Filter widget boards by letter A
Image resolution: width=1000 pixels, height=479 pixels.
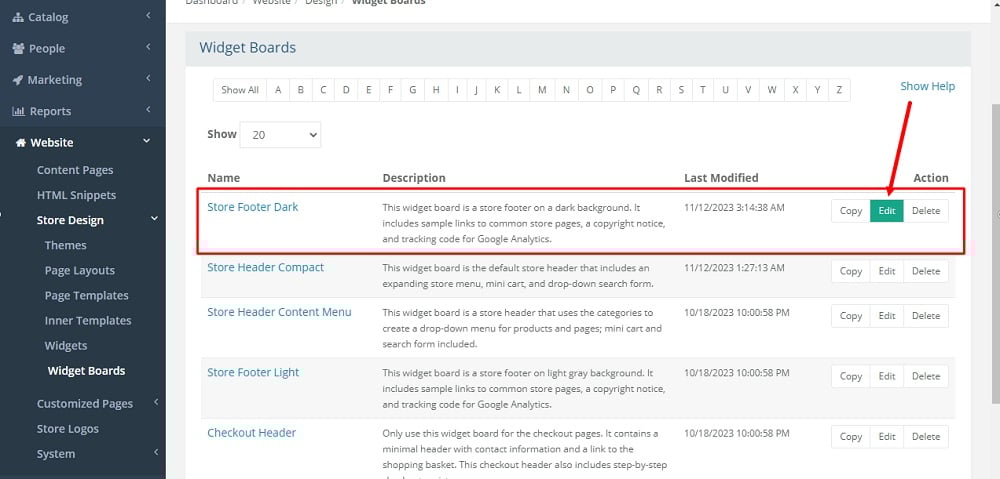[278, 90]
